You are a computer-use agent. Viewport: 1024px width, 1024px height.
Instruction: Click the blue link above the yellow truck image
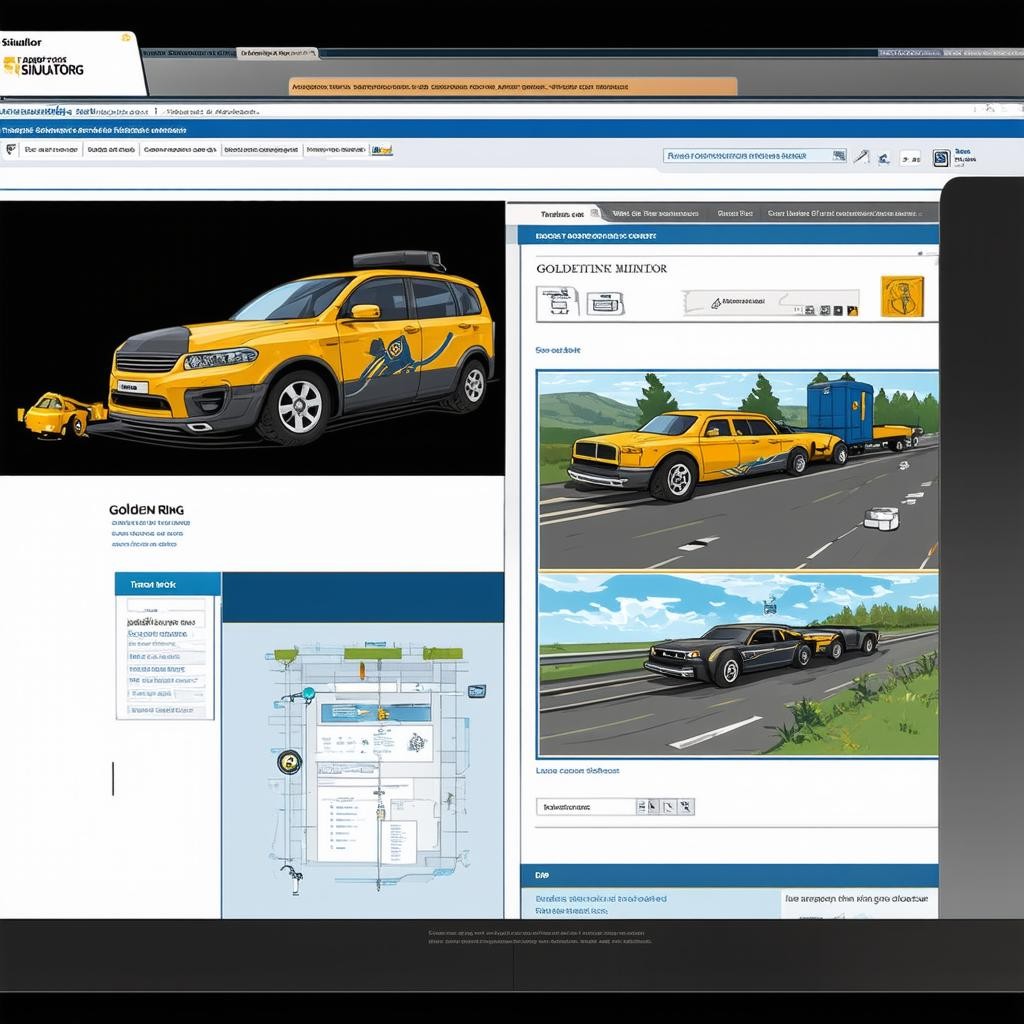coord(558,351)
